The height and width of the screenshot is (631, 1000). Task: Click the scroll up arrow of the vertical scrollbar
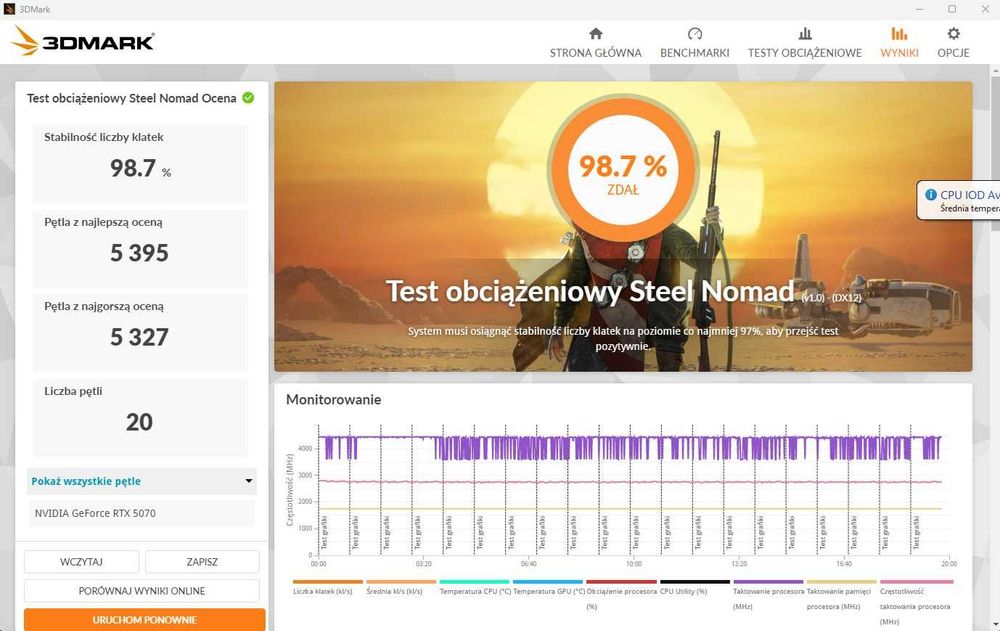coord(996,70)
